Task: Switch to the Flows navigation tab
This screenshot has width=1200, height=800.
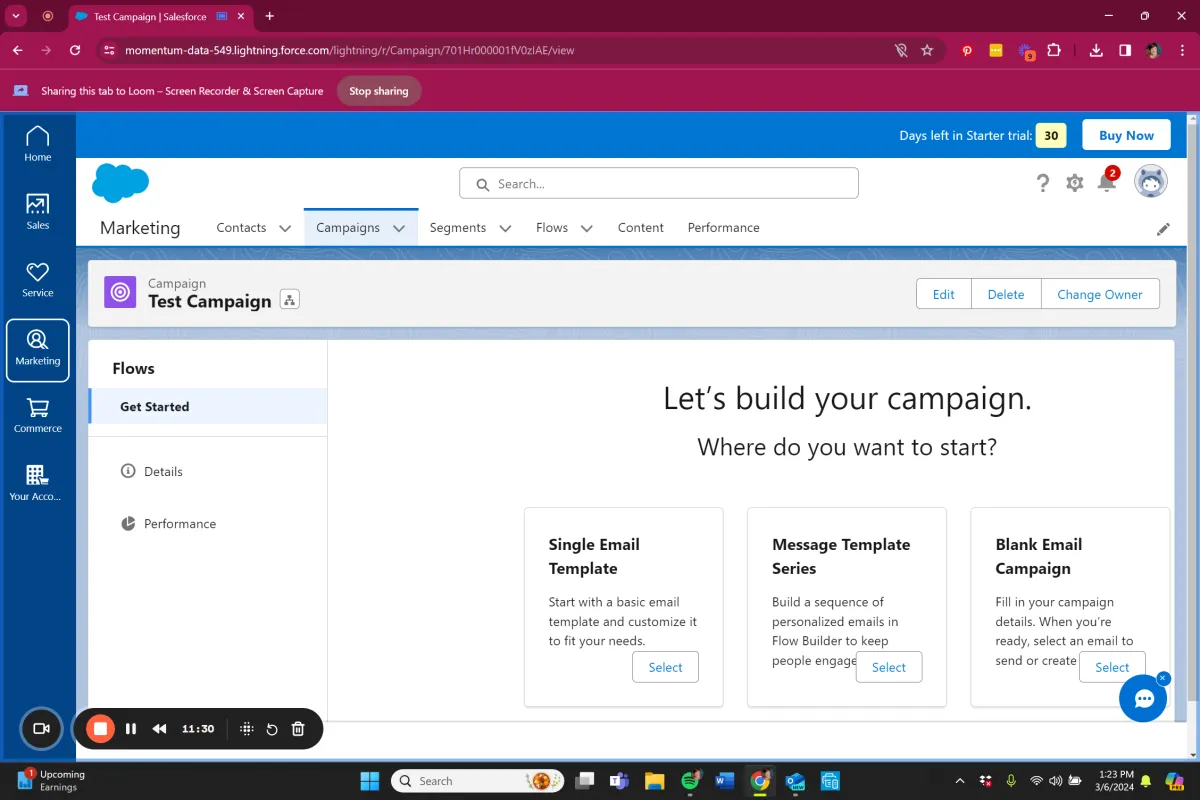Action: 552,228
